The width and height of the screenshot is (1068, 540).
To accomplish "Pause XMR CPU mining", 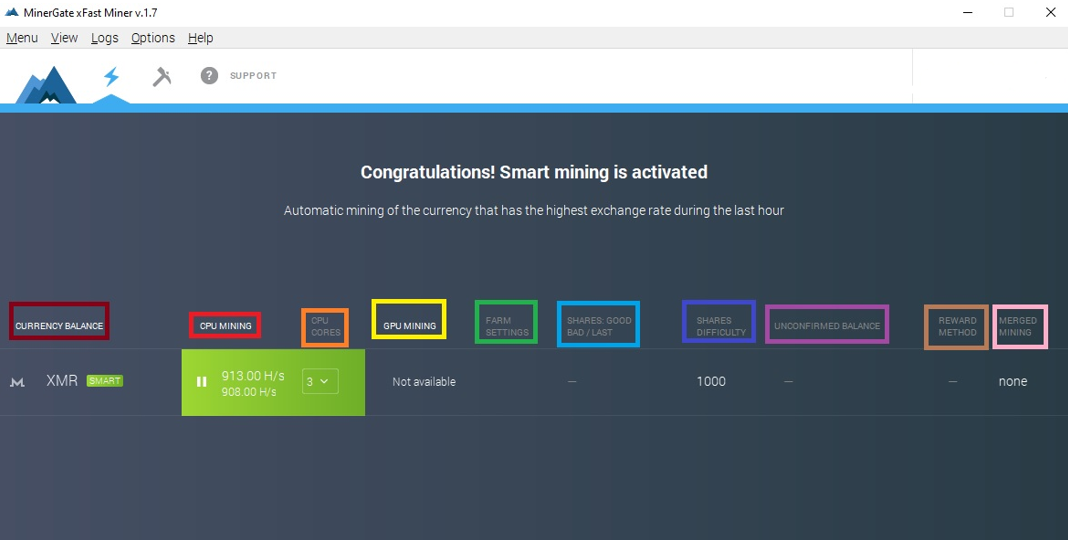I will pyautogui.click(x=201, y=381).
